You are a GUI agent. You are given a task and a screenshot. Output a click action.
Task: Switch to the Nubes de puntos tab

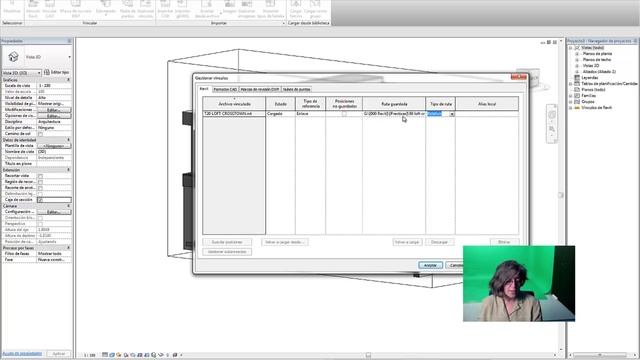[x=297, y=89]
